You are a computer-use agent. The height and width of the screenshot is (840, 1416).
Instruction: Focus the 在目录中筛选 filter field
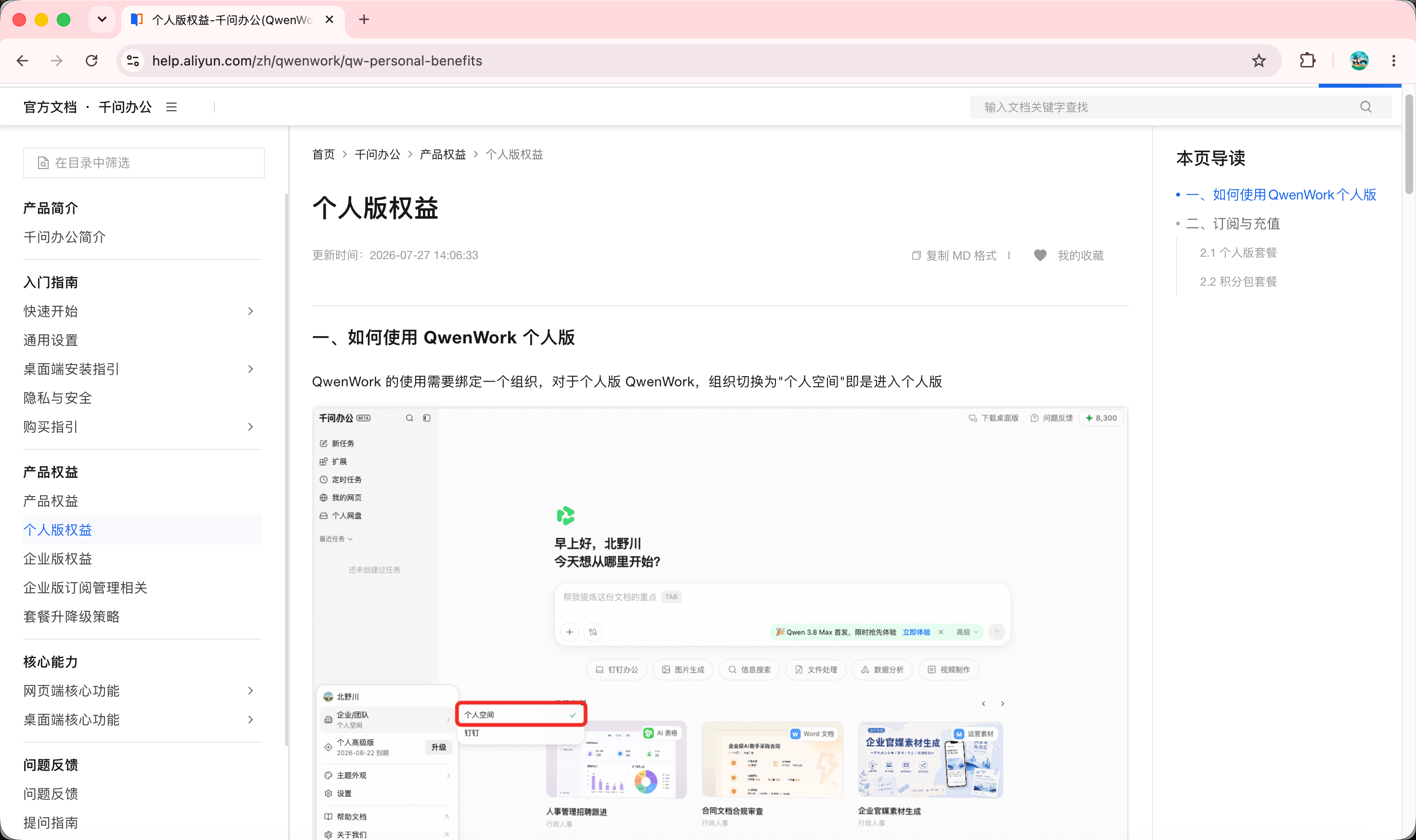144,163
